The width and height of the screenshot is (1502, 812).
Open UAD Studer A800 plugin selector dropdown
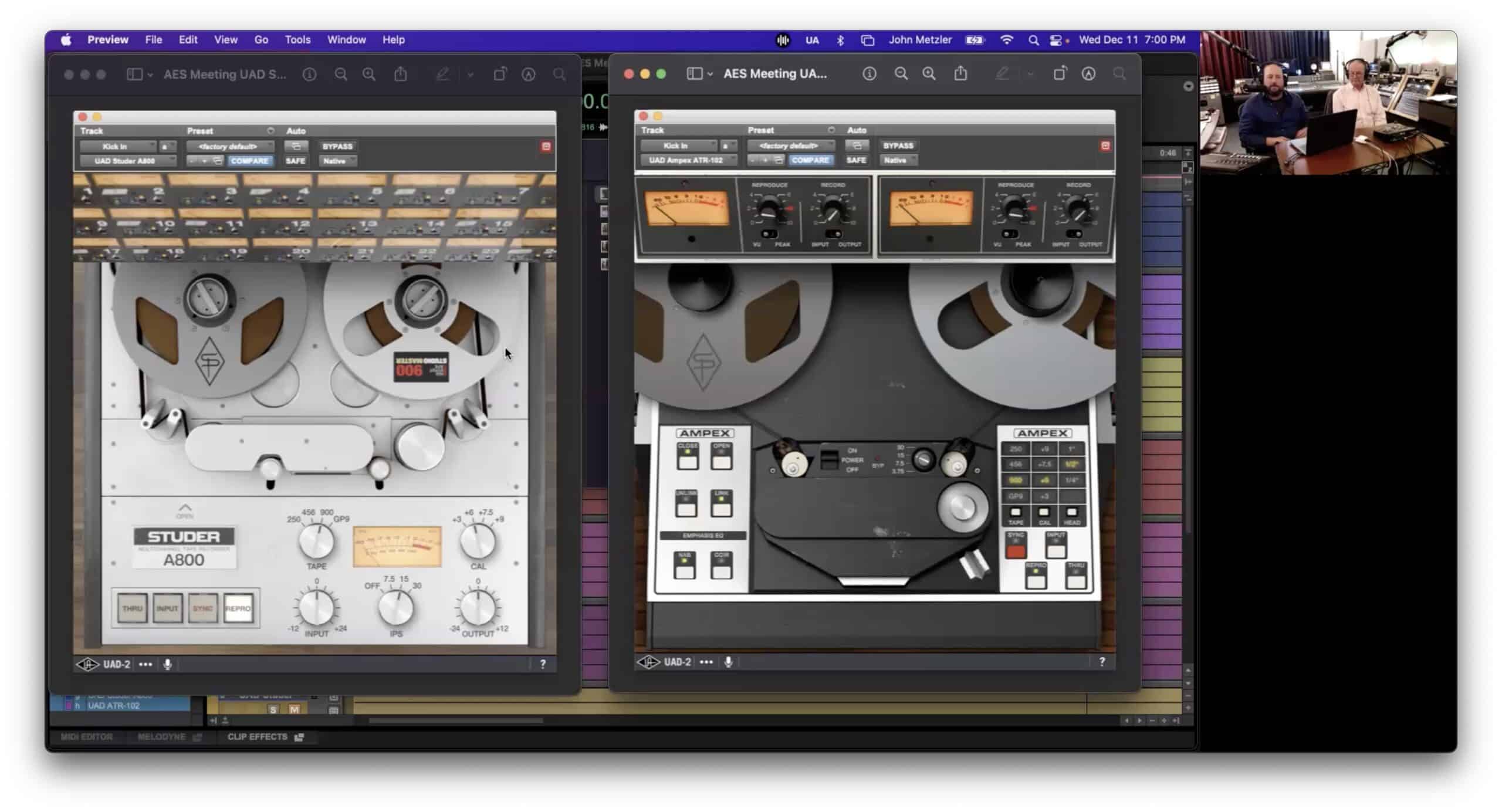127,161
